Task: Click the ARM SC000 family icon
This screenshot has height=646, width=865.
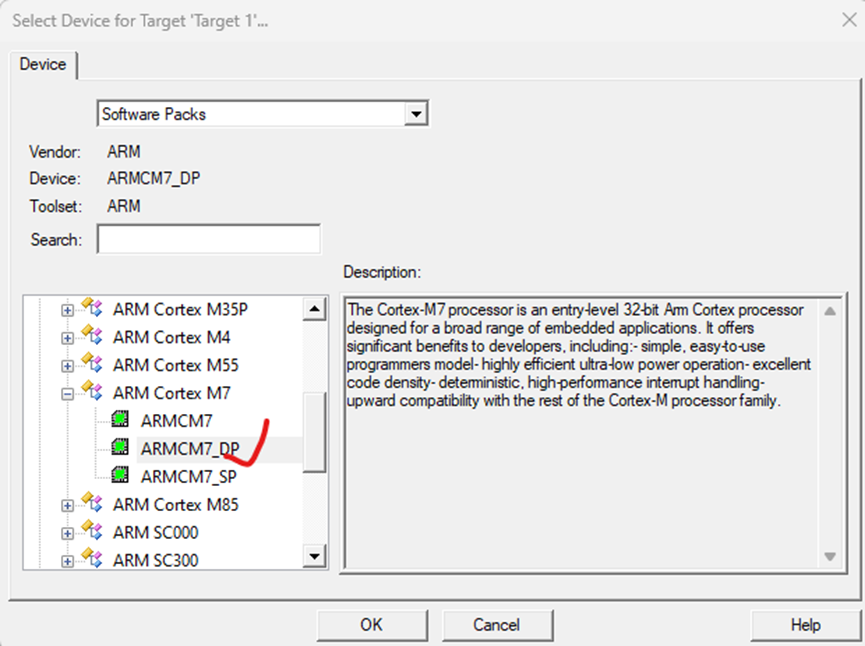Action: click(x=92, y=531)
